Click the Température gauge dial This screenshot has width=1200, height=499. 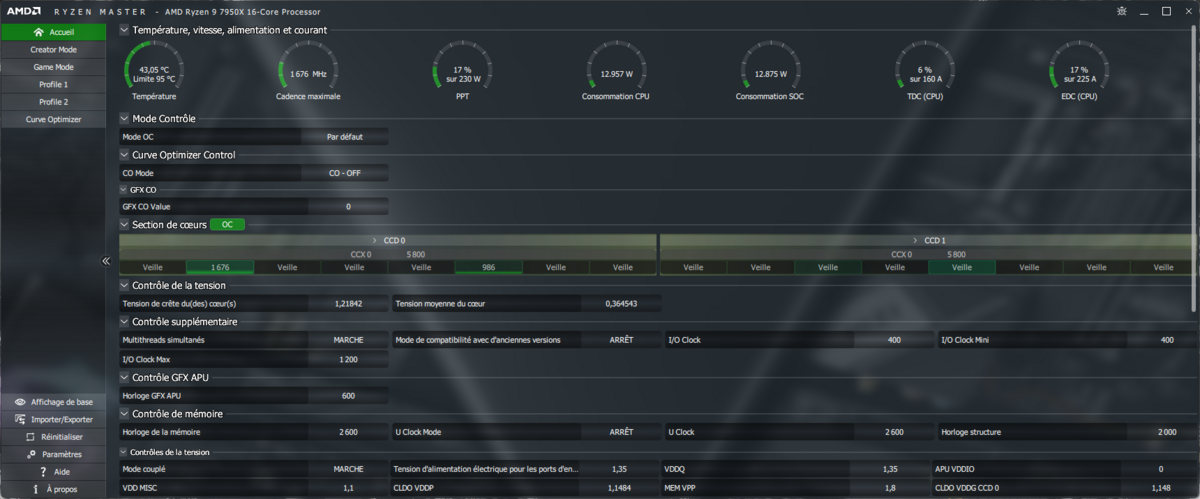pos(154,66)
